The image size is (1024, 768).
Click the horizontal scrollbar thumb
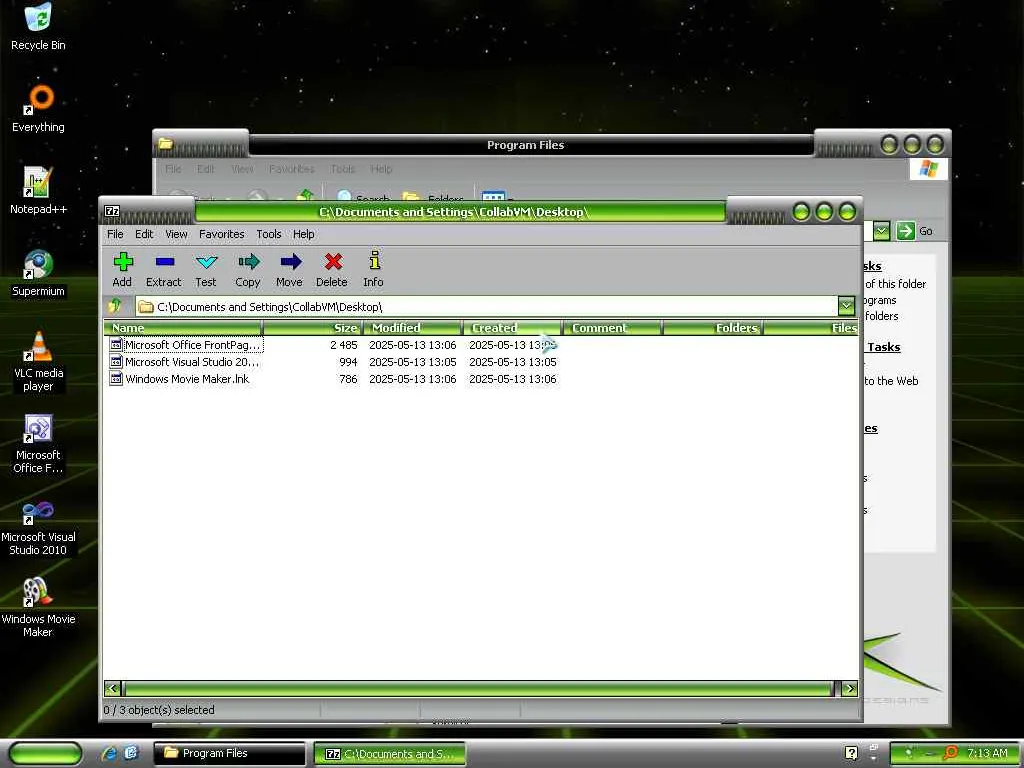(478, 688)
